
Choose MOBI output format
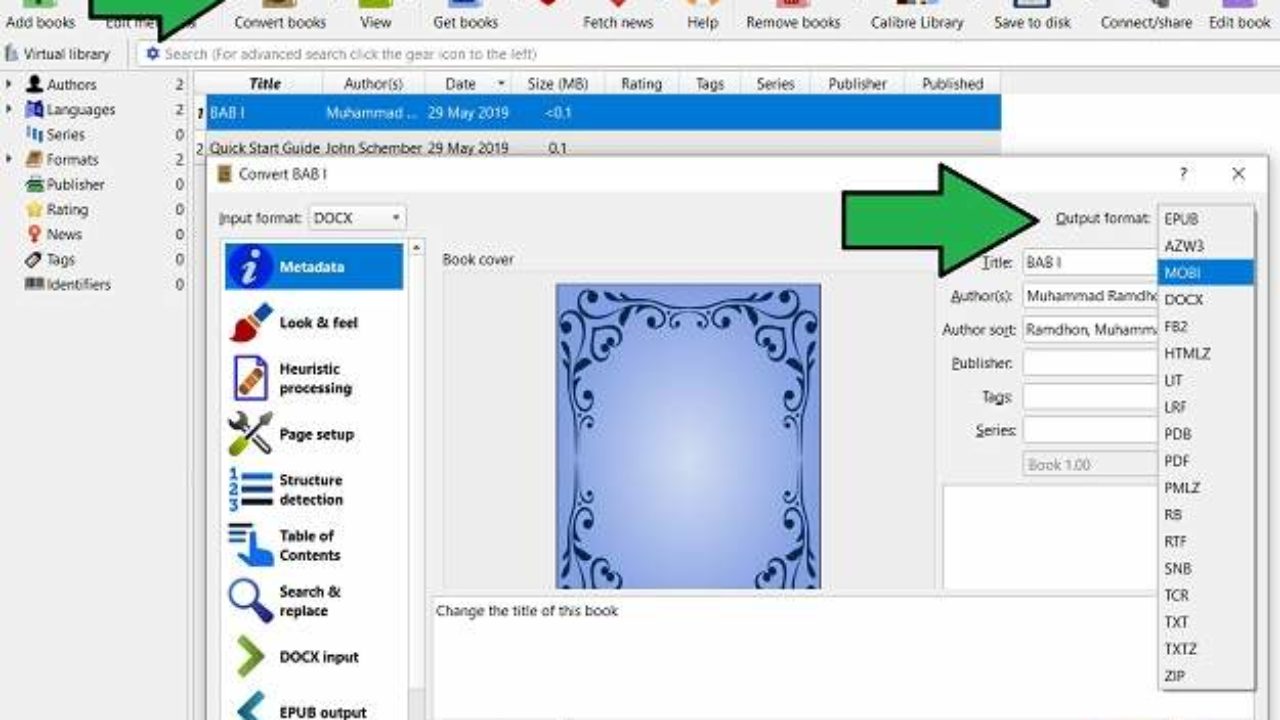click(x=1206, y=273)
